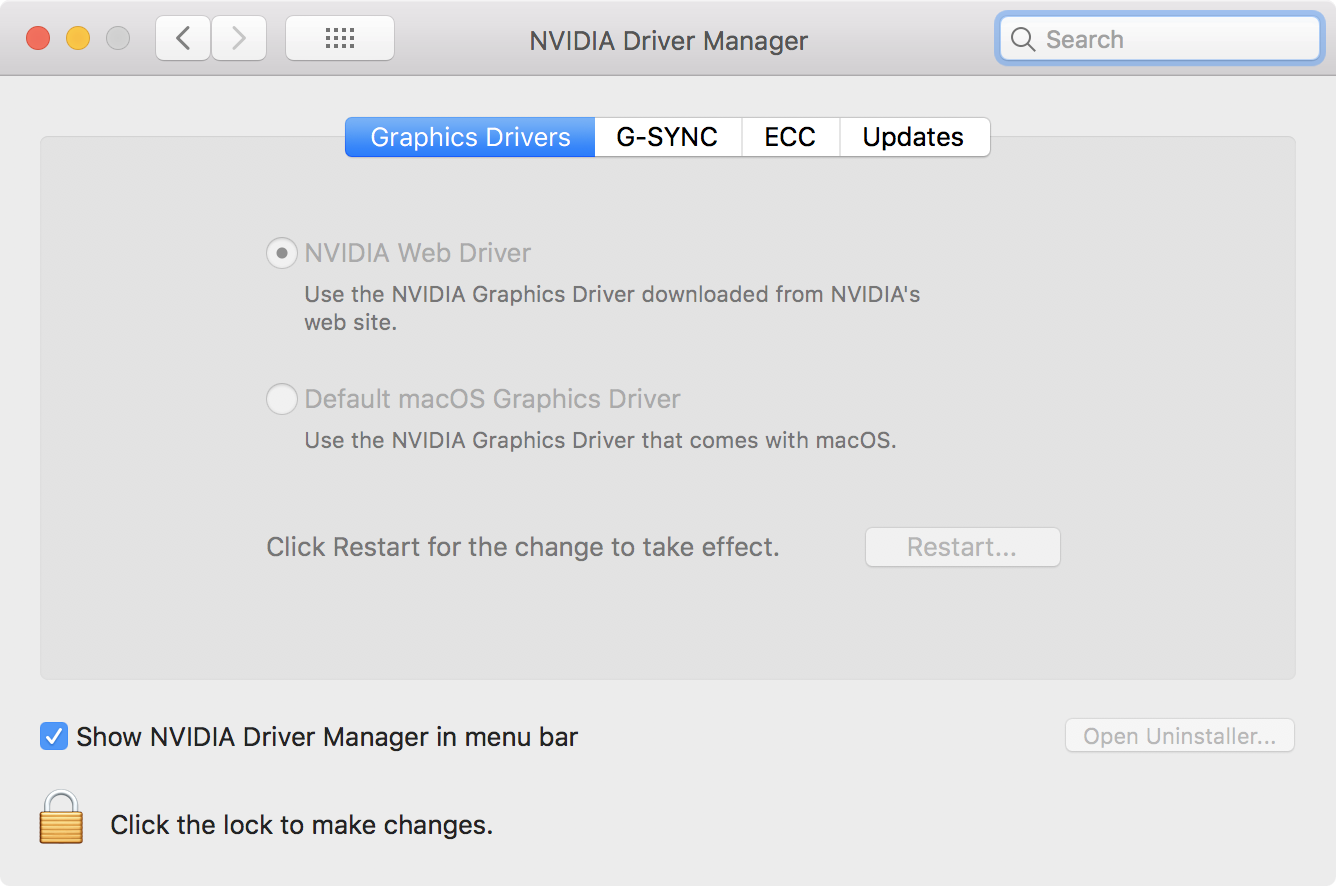Close the NVIDIA Driver Manager window
1336x886 pixels.
tap(38, 39)
